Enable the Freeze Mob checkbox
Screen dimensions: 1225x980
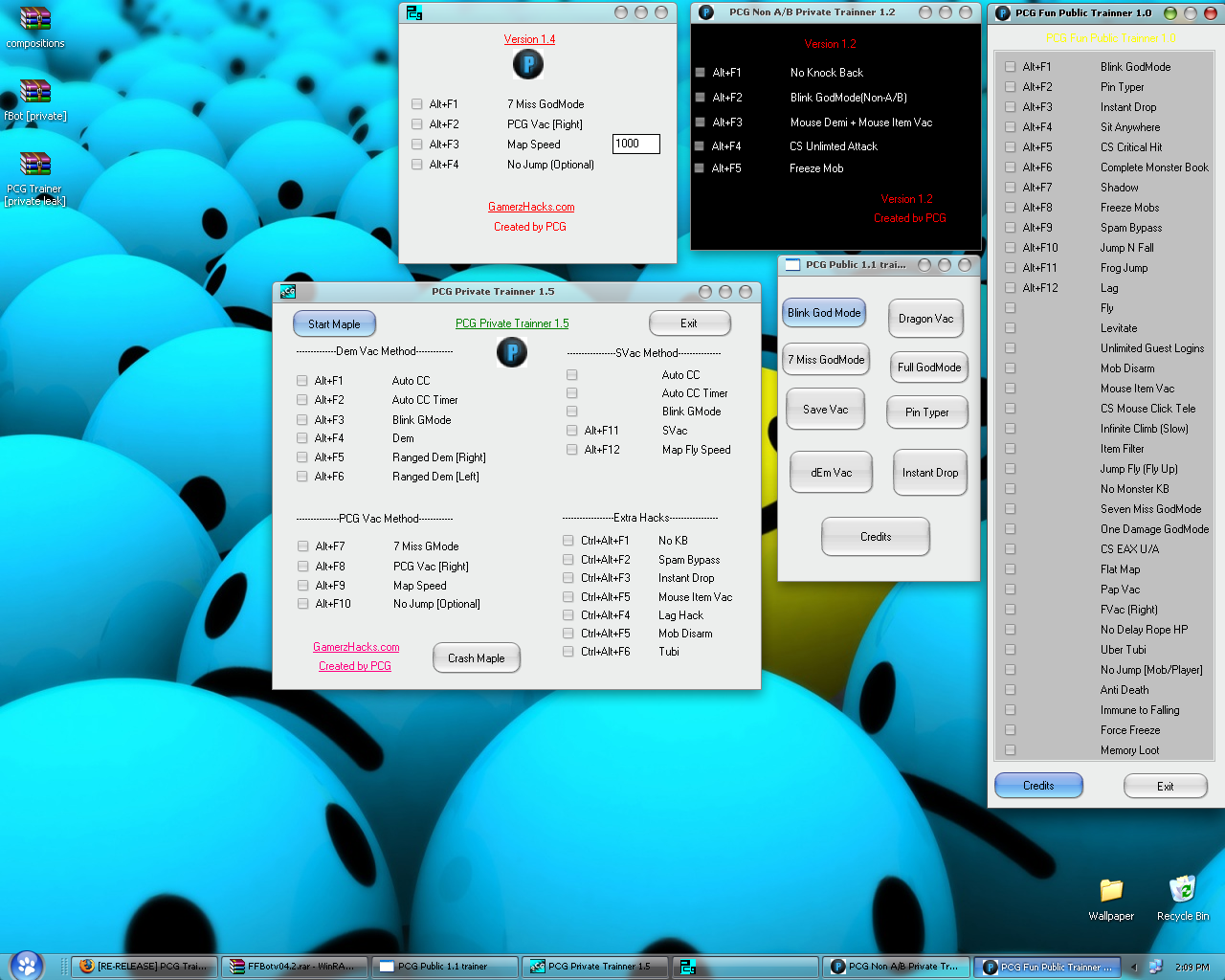(701, 168)
